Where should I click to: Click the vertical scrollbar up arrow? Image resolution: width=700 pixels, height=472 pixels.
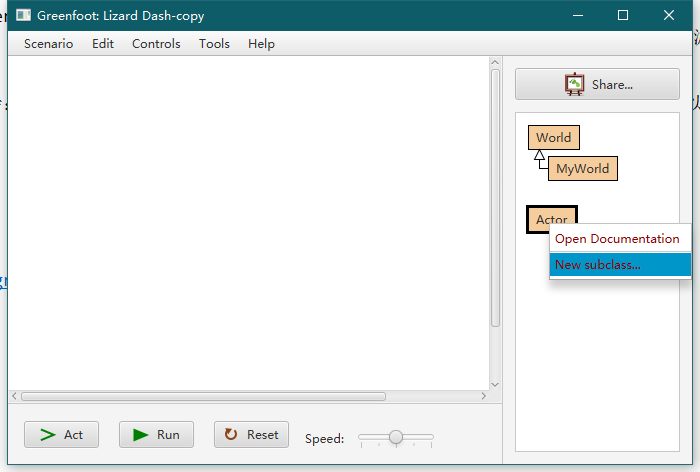click(495, 63)
